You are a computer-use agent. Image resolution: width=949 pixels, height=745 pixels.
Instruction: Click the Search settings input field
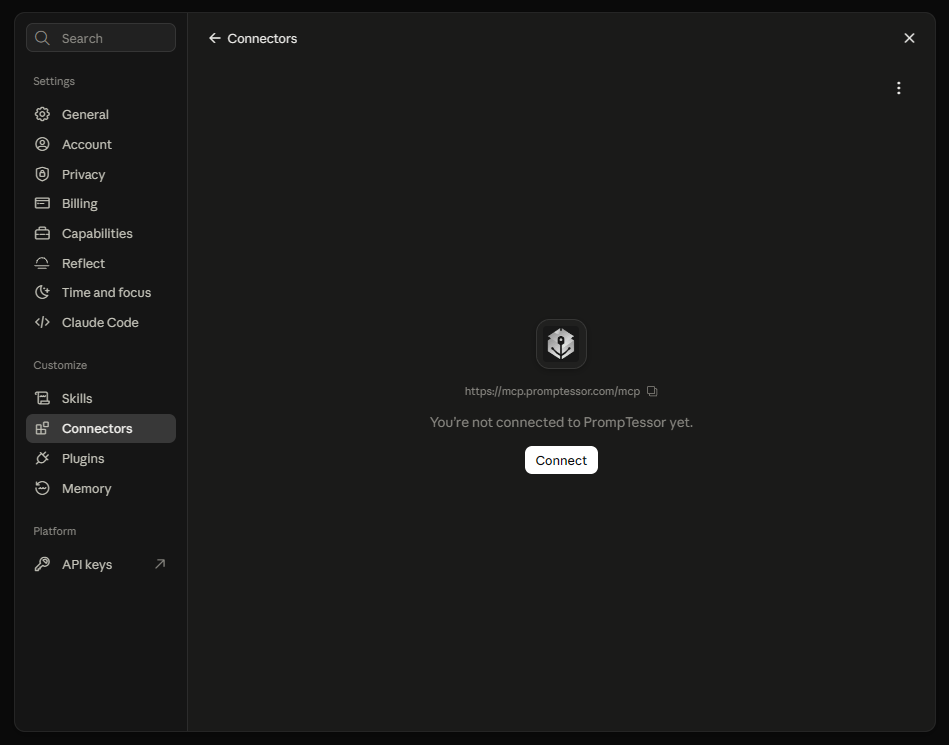pos(101,38)
